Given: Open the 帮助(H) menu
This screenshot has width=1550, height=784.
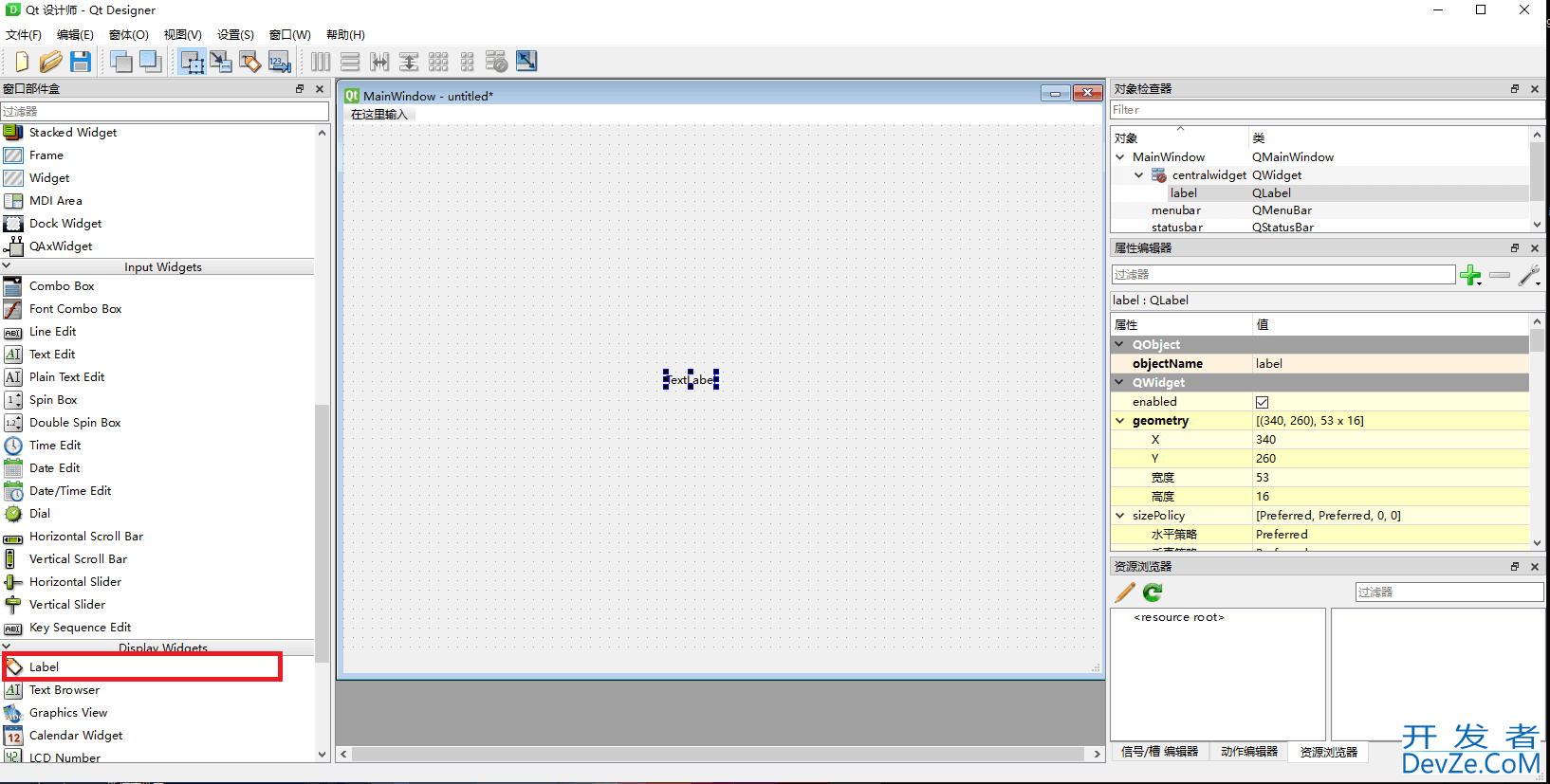Looking at the screenshot, I should 345,34.
